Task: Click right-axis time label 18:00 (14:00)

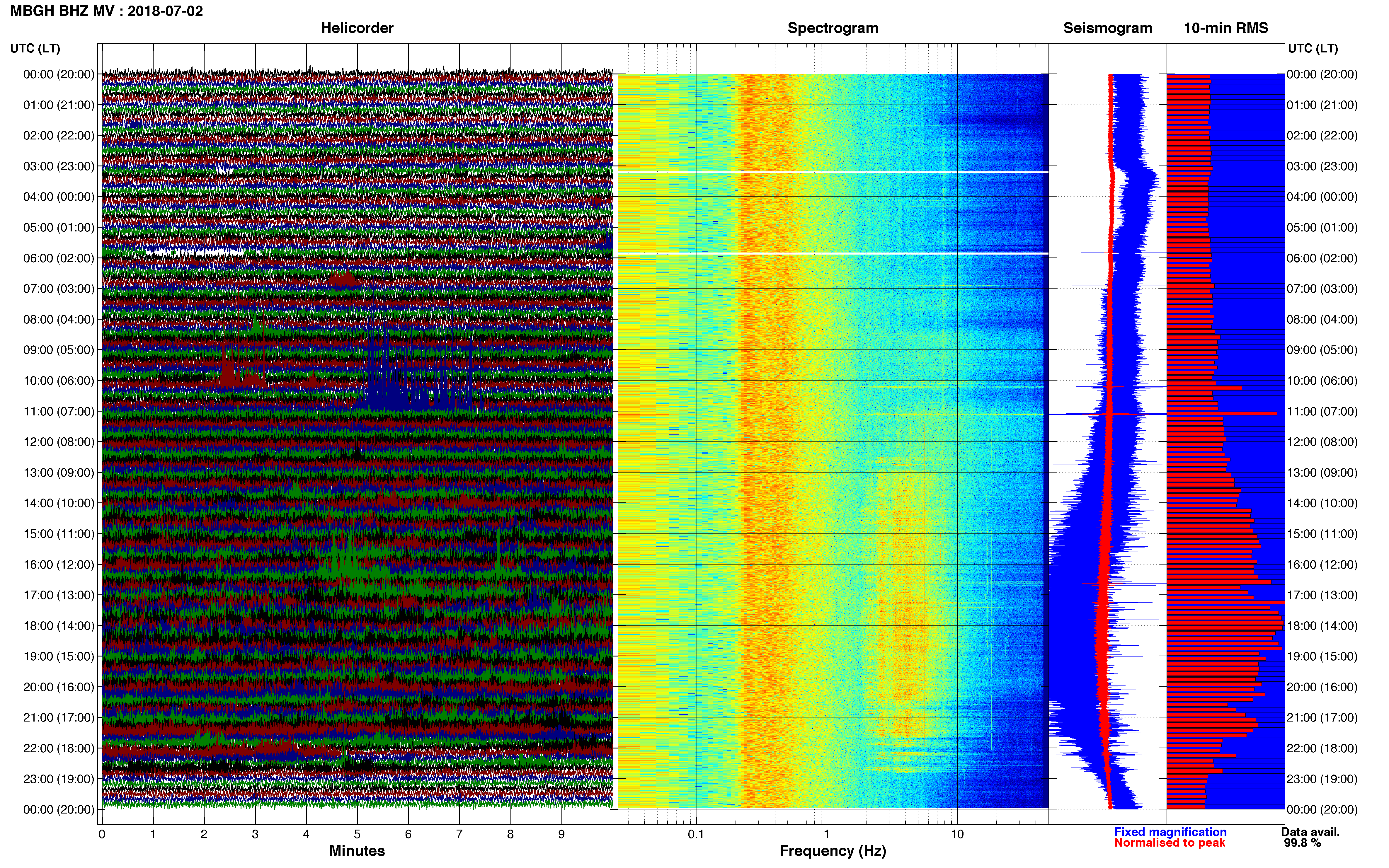Action: [1322, 626]
